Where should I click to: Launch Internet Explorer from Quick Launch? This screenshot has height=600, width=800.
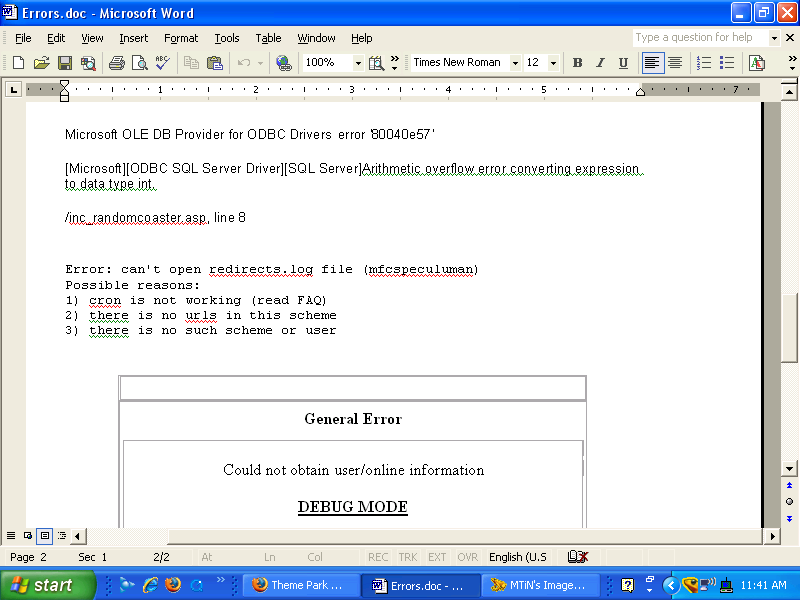coord(150,585)
